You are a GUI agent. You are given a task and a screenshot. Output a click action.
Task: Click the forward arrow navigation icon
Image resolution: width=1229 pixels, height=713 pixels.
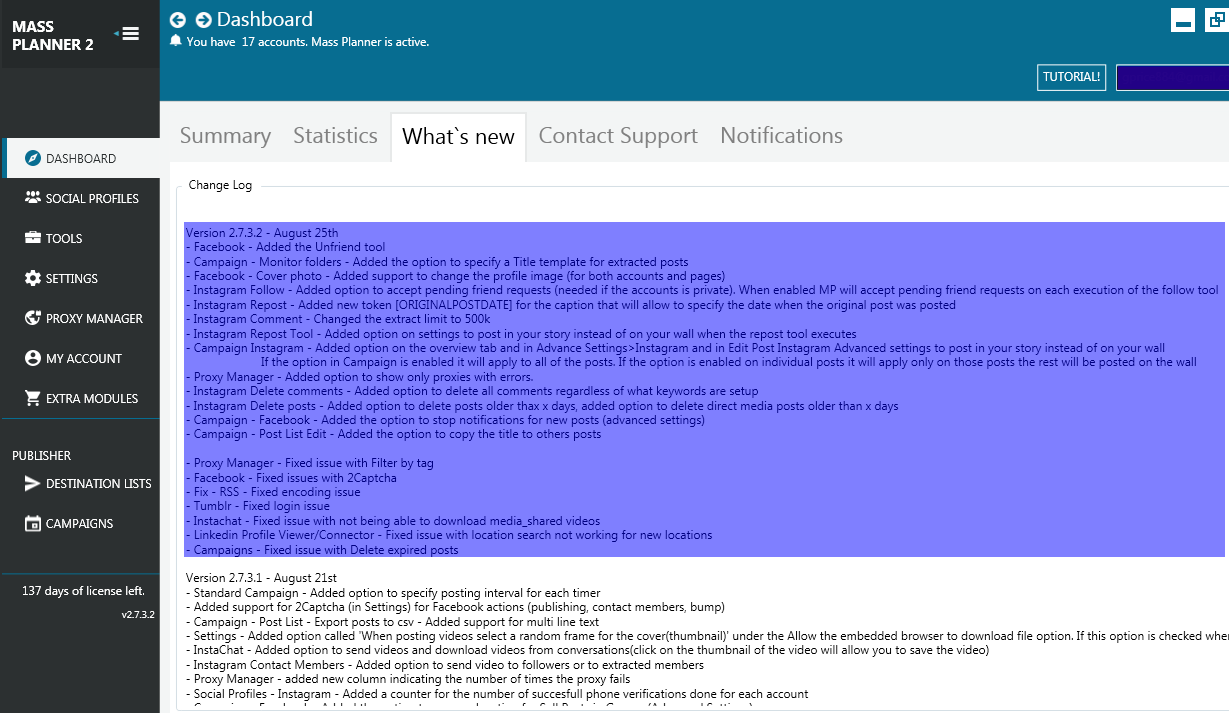pyautogui.click(x=203, y=20)
